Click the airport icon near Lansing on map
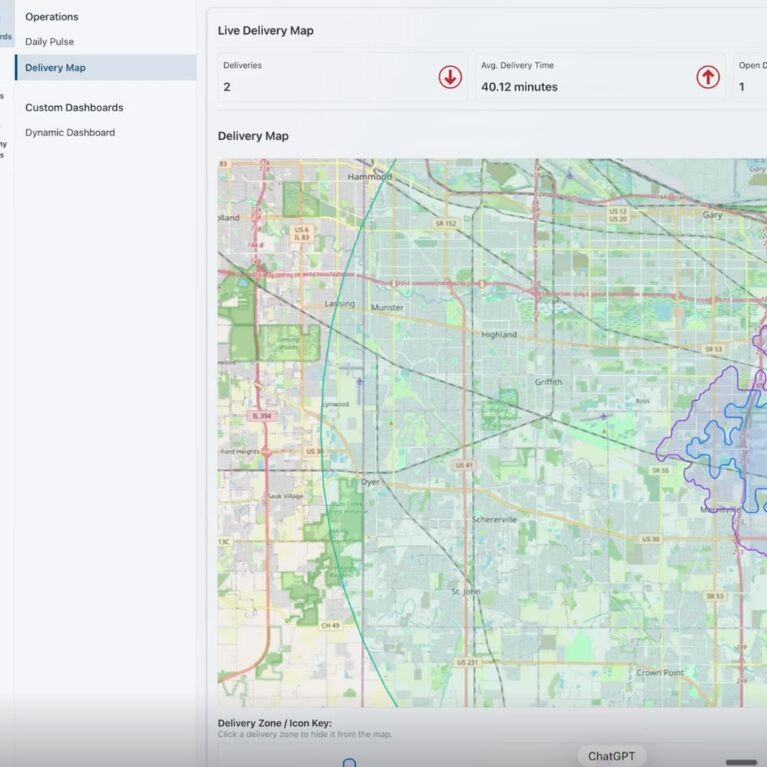 pos(359,381)
